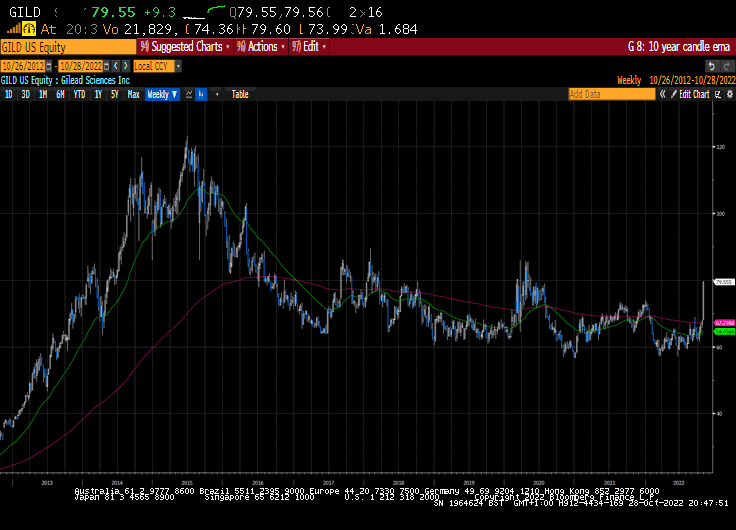Open the Actions dropdown menu
736x530 pixels.
pos(261,46)
